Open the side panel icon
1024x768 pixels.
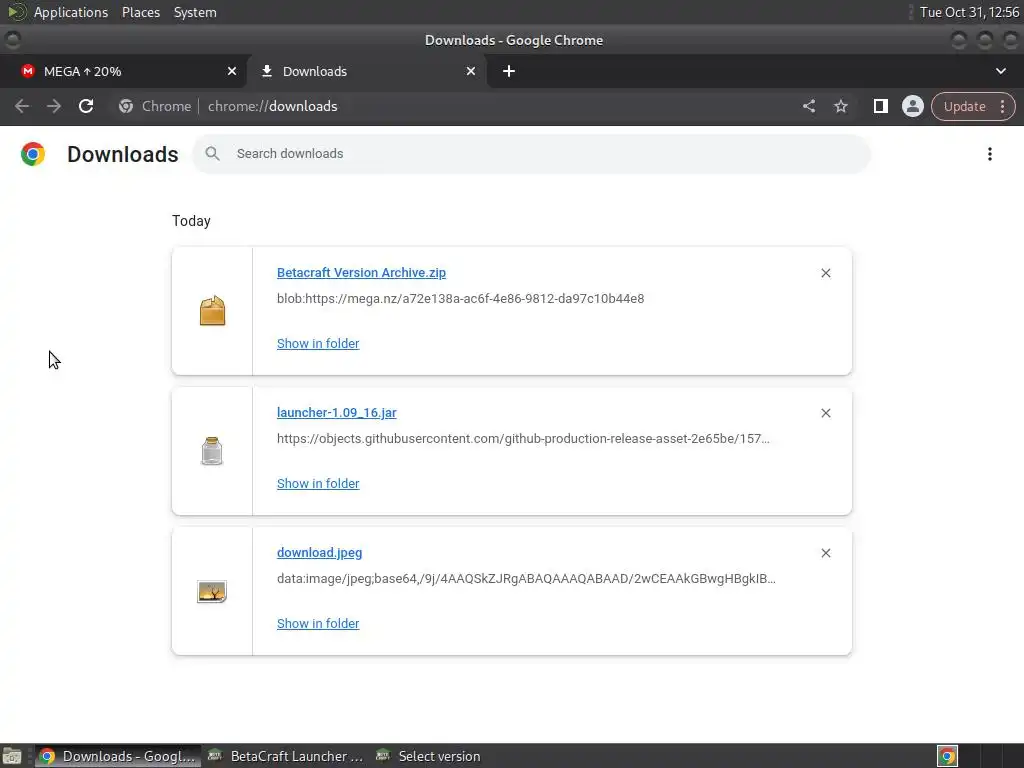880,106
